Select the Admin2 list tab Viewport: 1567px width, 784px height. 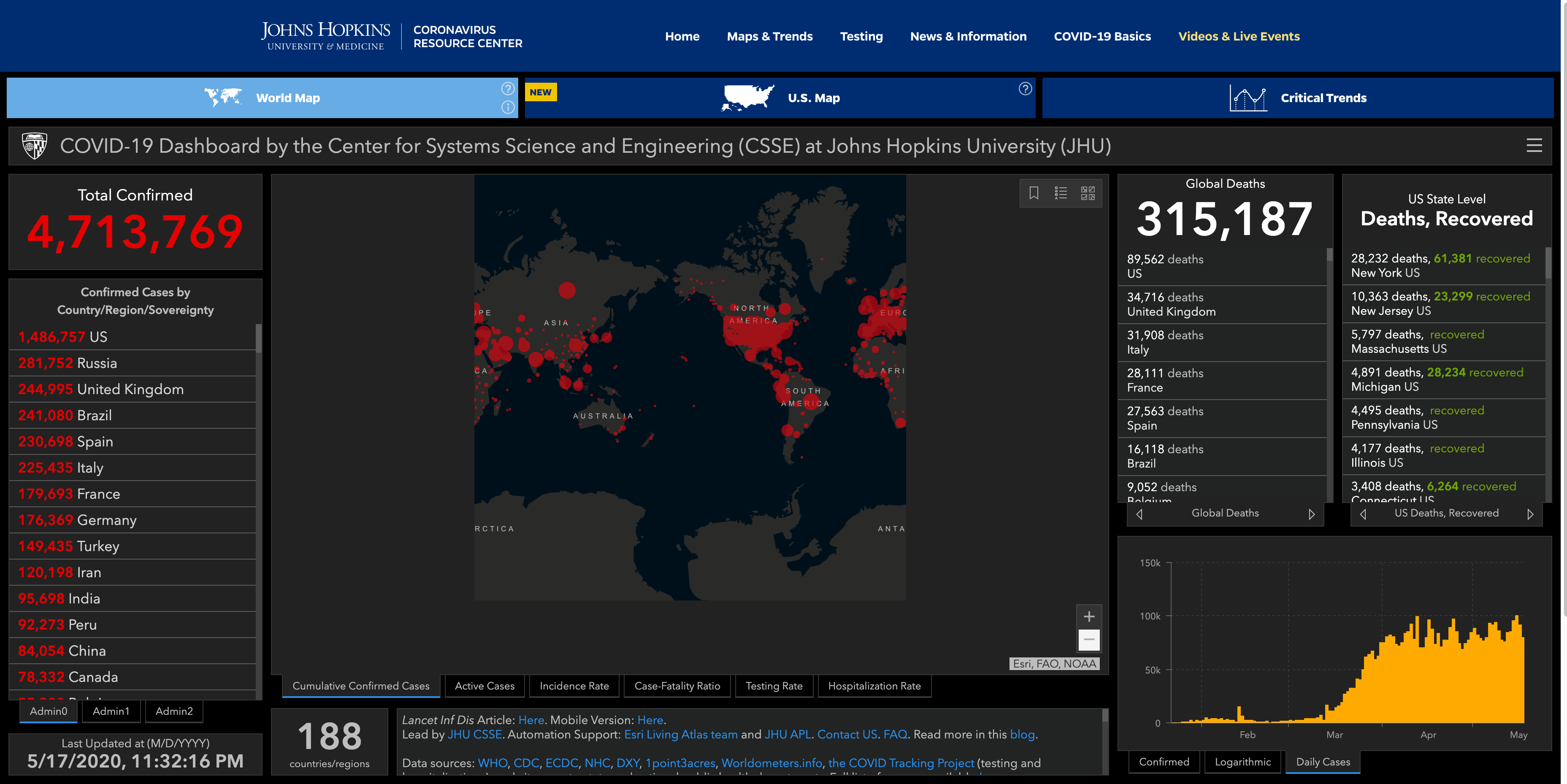click(x=174, y=711)
